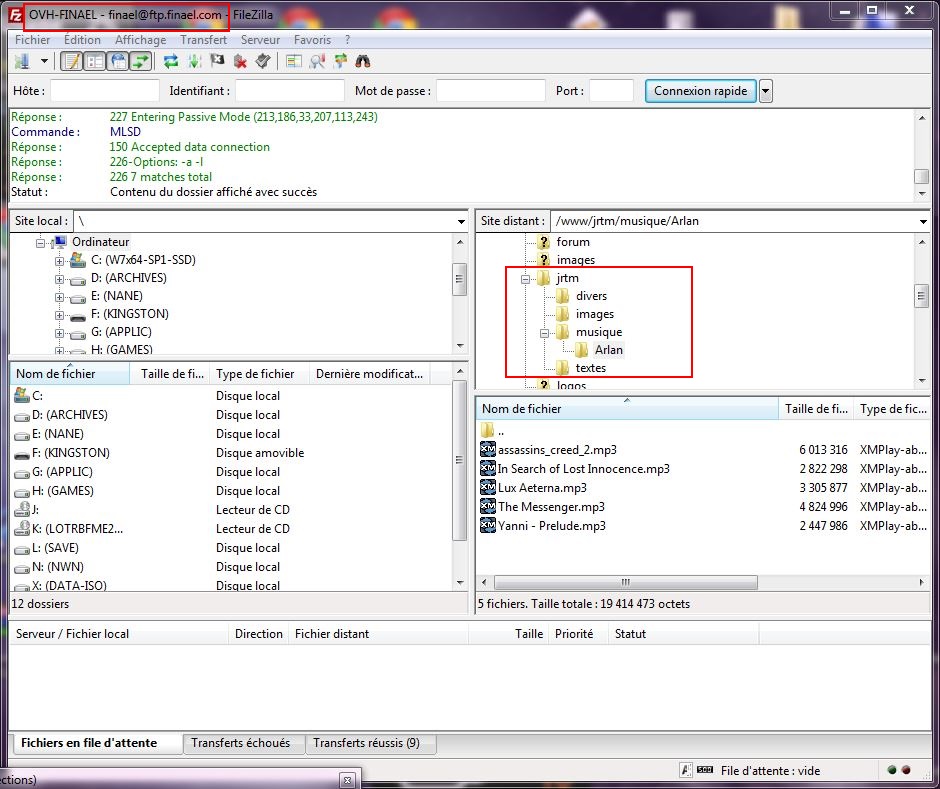The width and height of the screenshot is (940, 789).
Task: Click the cancel current operation icon
Action: point(217,61)
